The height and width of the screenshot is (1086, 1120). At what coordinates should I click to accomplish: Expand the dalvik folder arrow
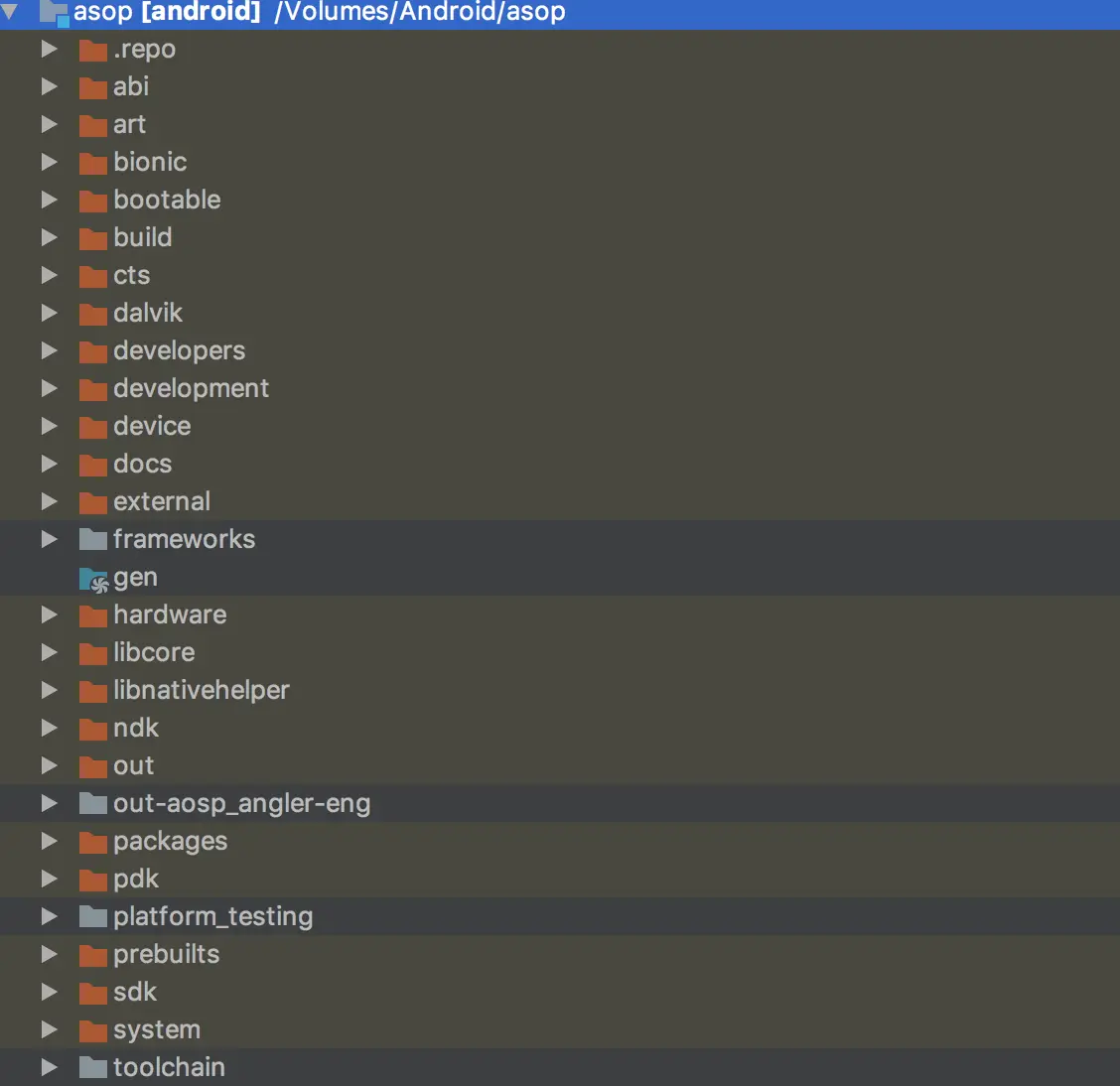[x=50, y=313]
